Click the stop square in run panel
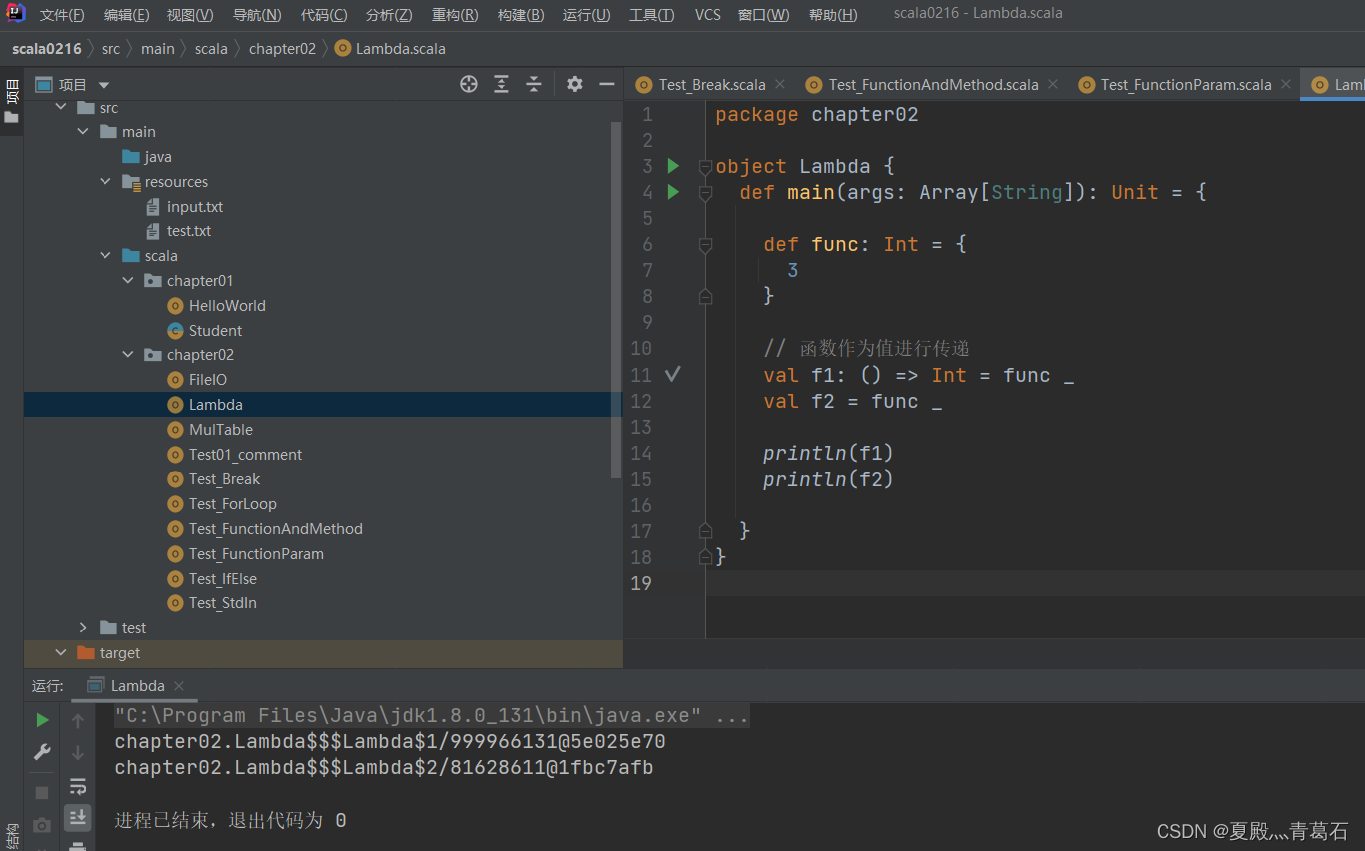1365x851 pixels. (42, 792)
